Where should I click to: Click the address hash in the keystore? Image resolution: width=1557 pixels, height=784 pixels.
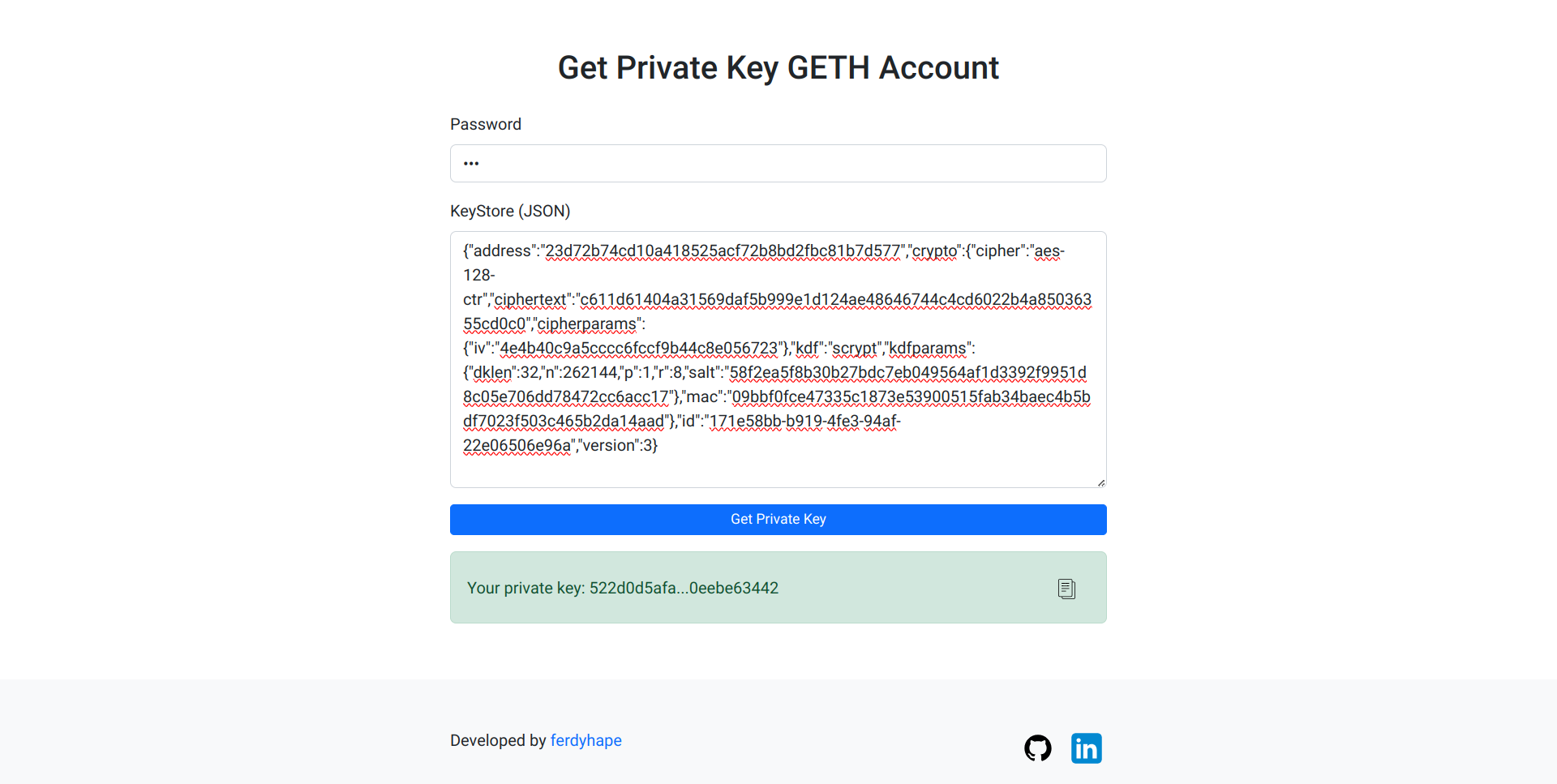[x=722, y=251]
